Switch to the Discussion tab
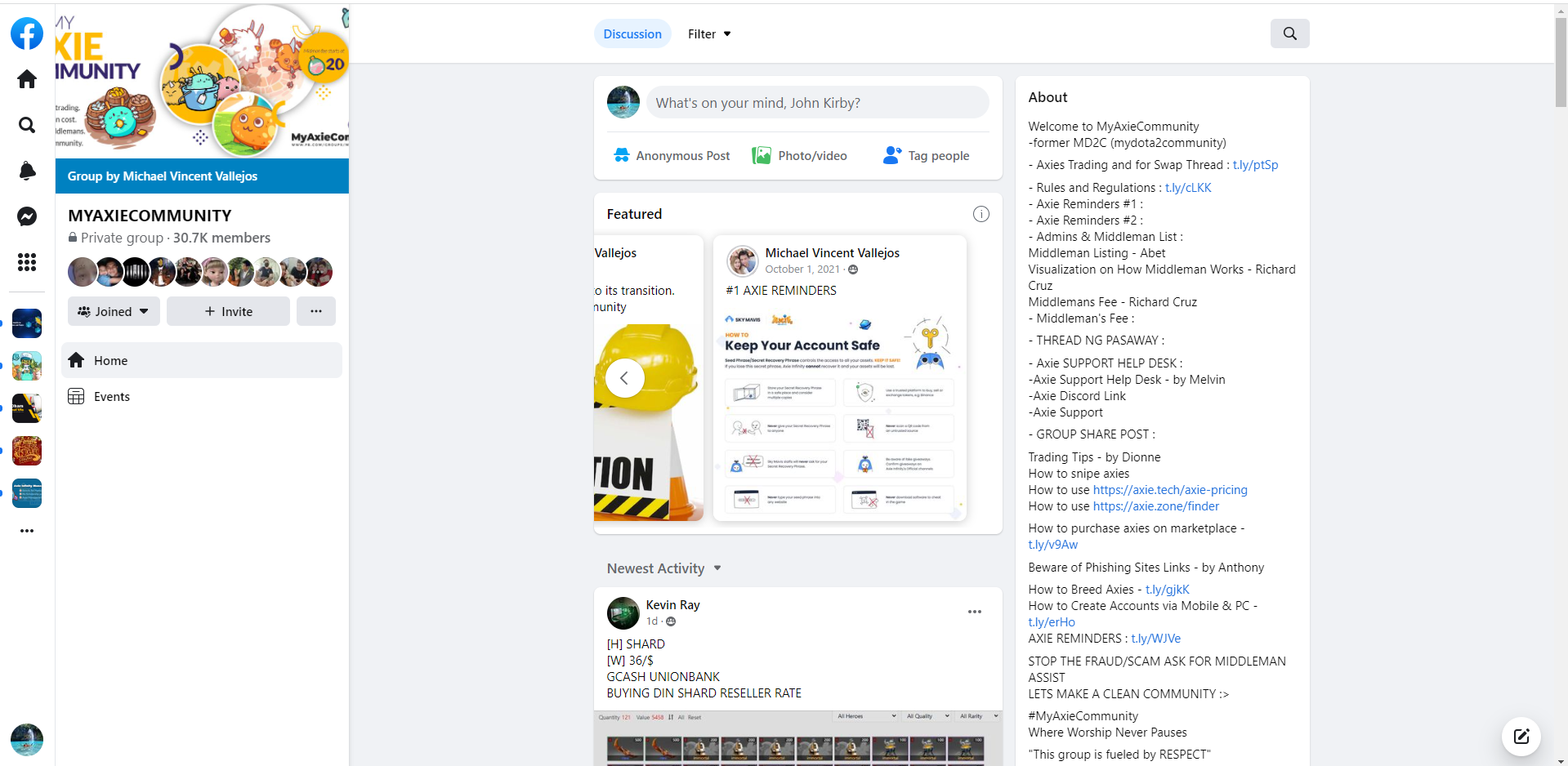The width and height of the screenshot is (1568, 766). pos(632,33)
